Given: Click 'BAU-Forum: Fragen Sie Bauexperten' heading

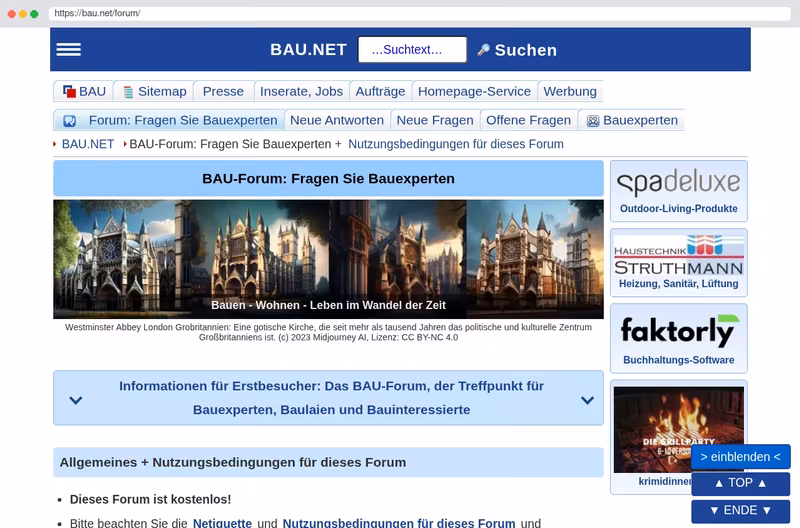Looking at the screenshot, I should coord(328,179).
